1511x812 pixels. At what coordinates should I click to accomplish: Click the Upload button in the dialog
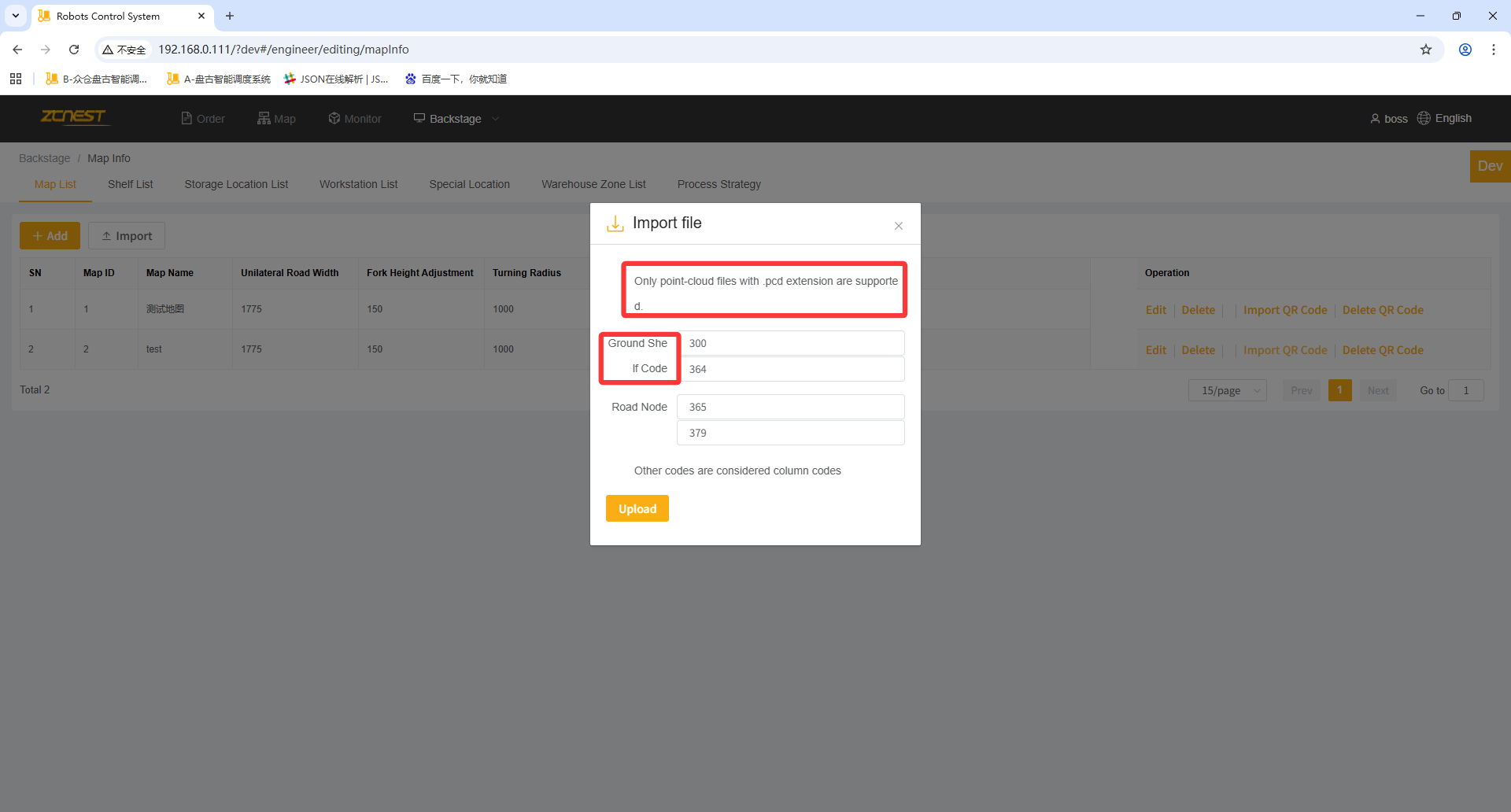click(637, 508)
